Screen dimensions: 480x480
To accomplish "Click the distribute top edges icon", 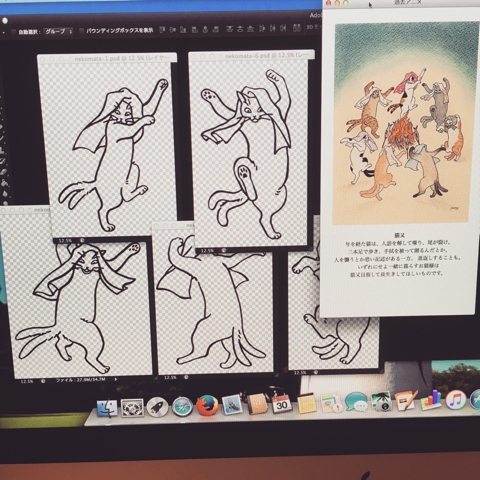I will (229, 29).
